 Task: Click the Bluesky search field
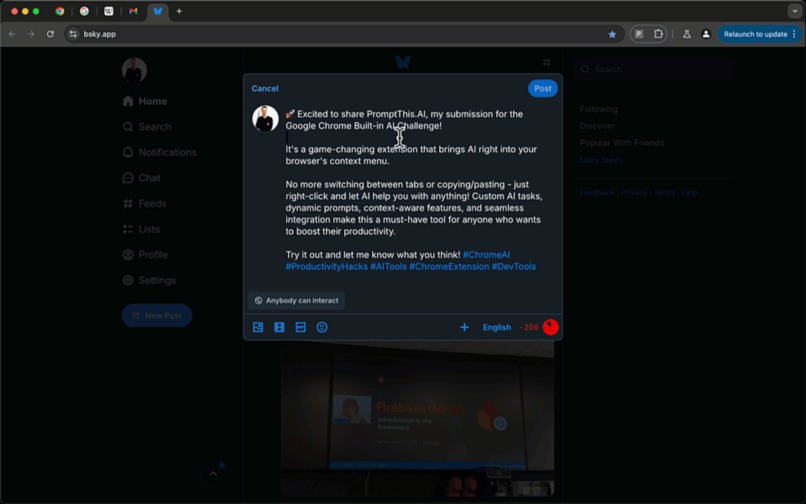click(x=655, y=69)
